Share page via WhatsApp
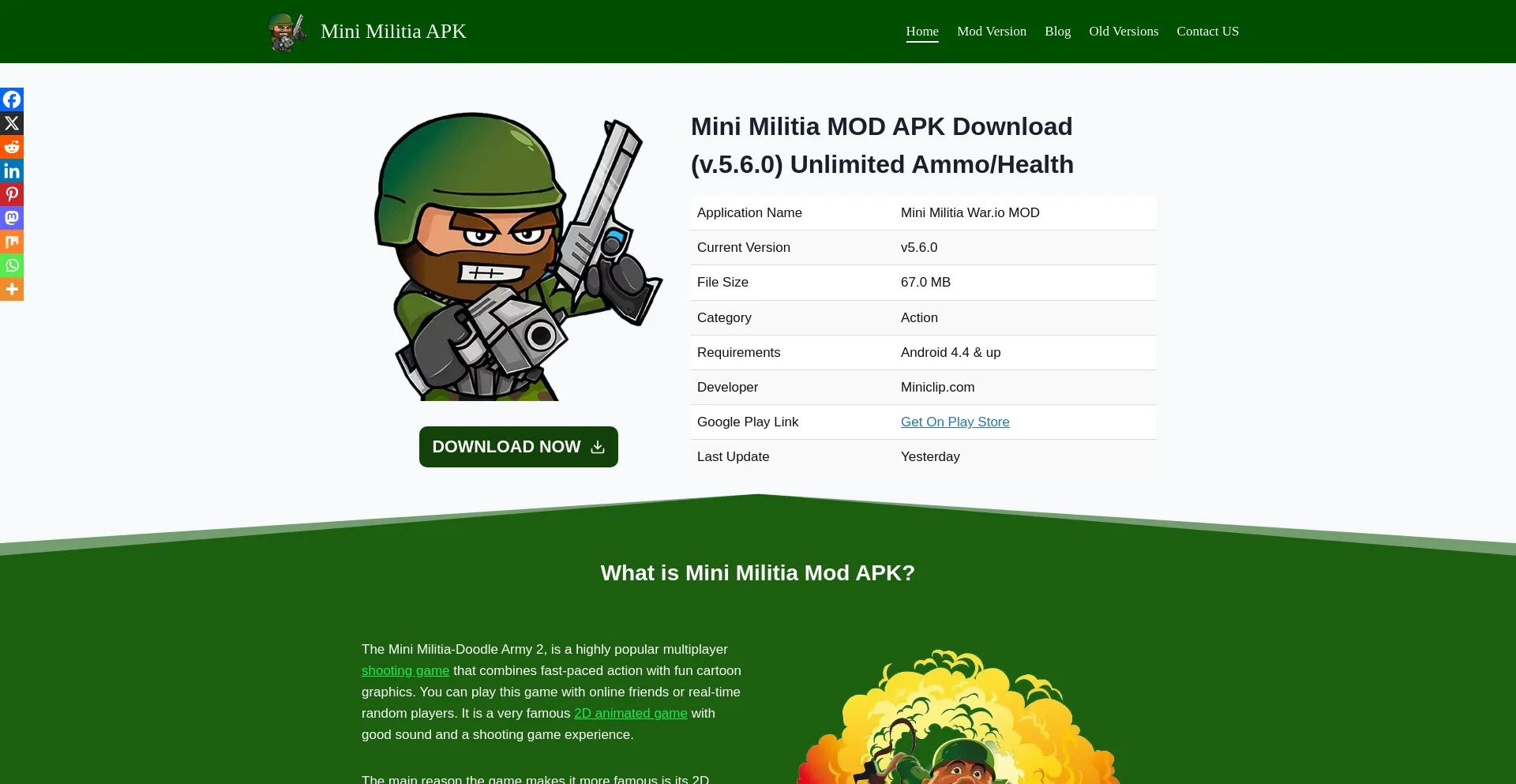The width and height of the screenshot is (1516, 784). (12, 265)
